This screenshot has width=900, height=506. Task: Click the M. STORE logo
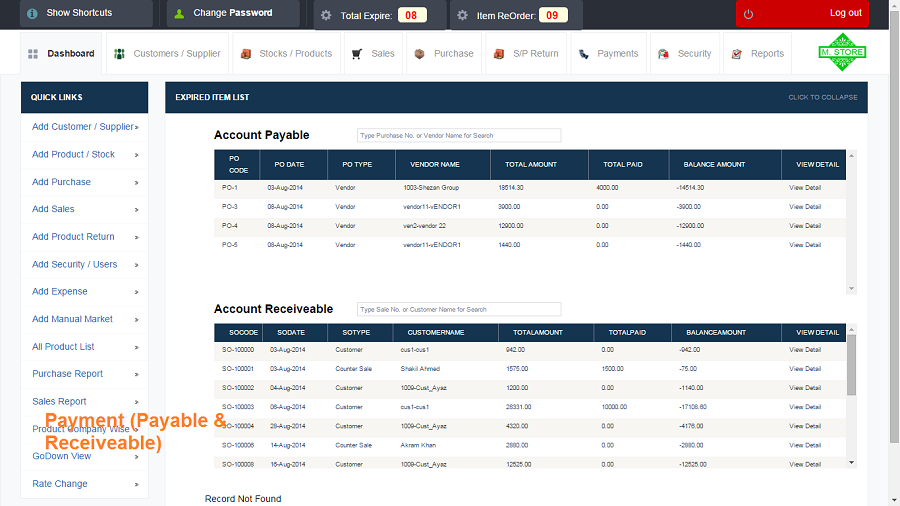point(842,52)
